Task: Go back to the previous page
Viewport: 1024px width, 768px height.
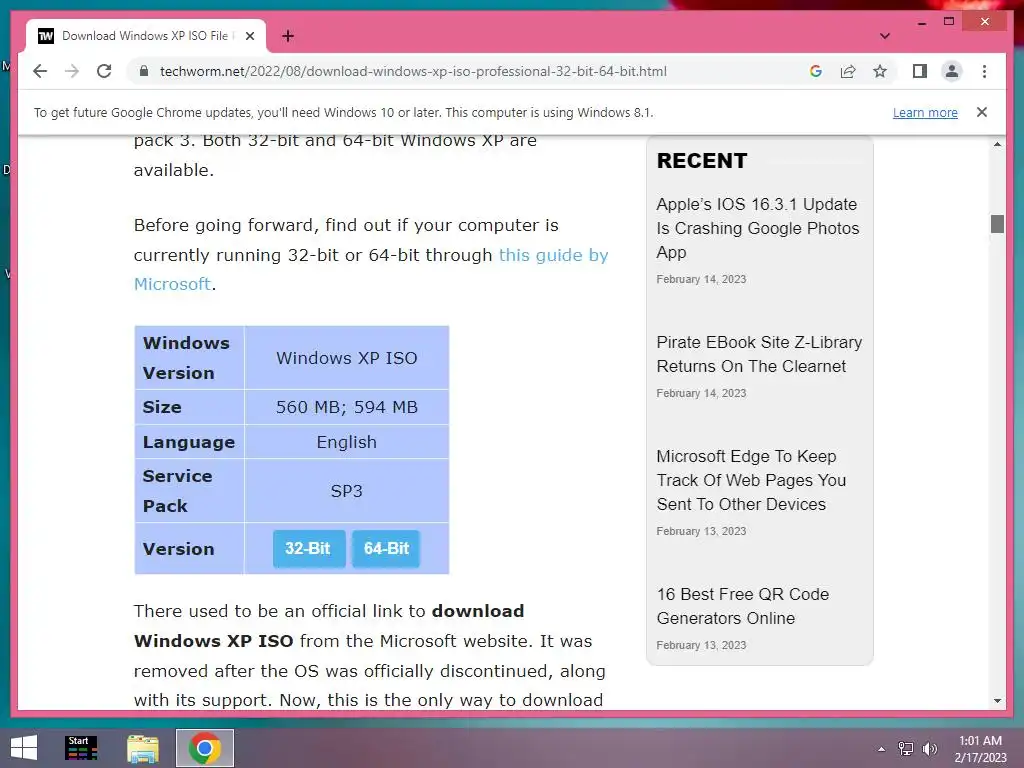Action: [x=40, y=71]
